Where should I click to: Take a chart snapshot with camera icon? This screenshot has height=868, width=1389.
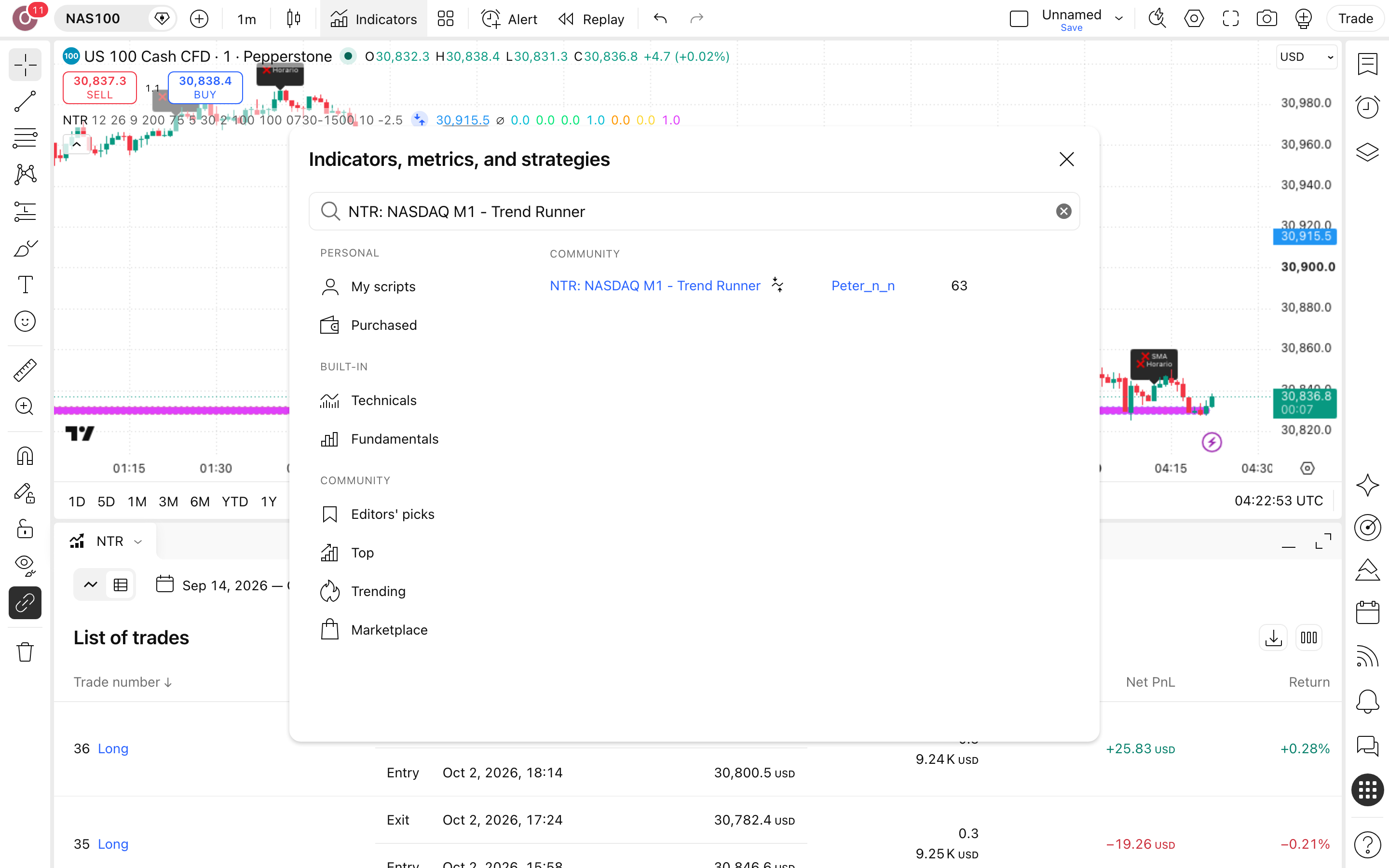[1267, 19]
